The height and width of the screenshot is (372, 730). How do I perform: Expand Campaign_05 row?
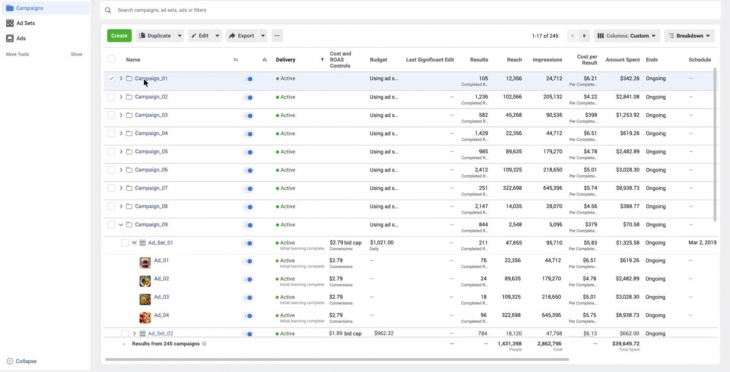click(x=121, y=151)
